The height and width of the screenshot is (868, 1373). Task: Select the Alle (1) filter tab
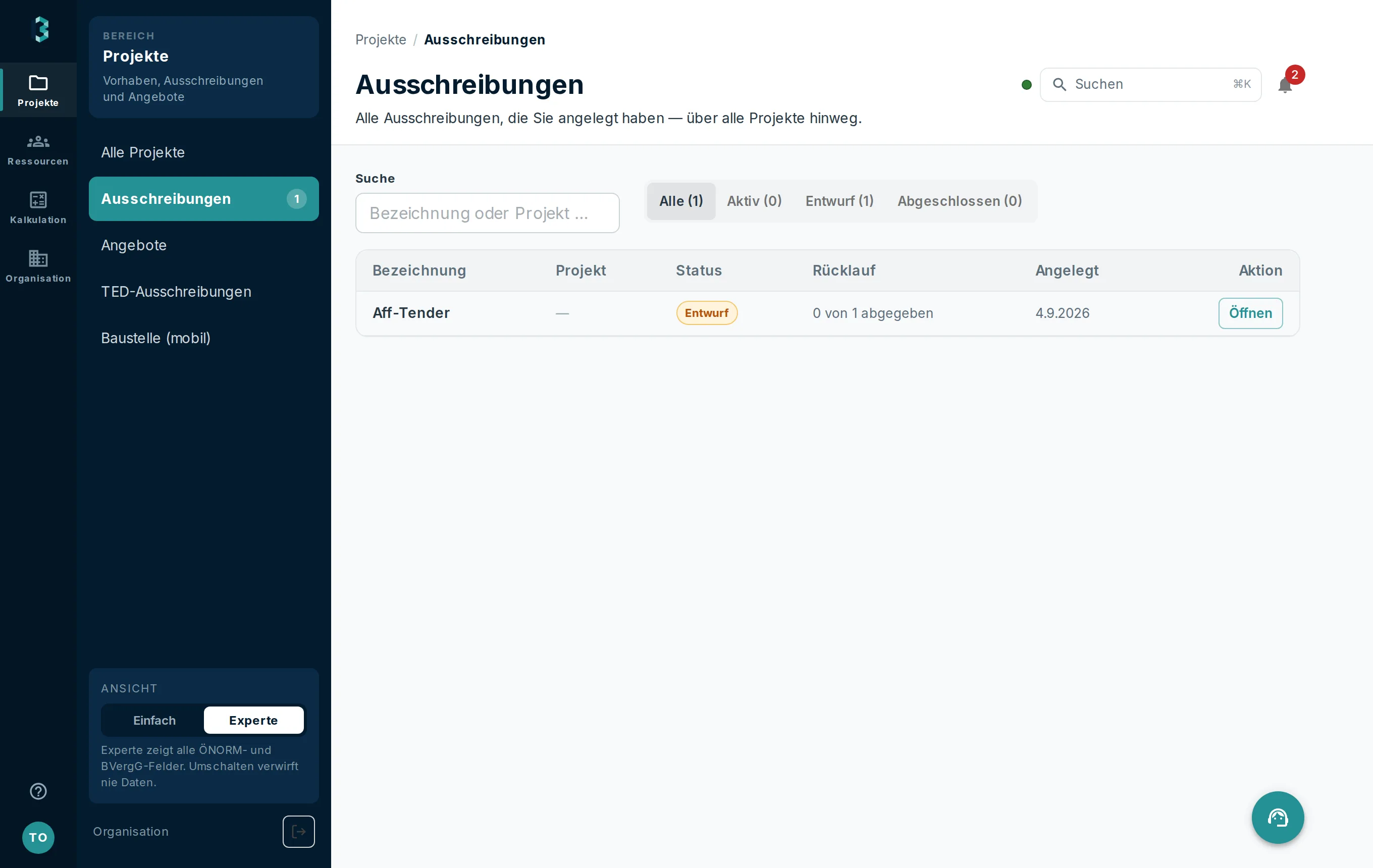681,201
